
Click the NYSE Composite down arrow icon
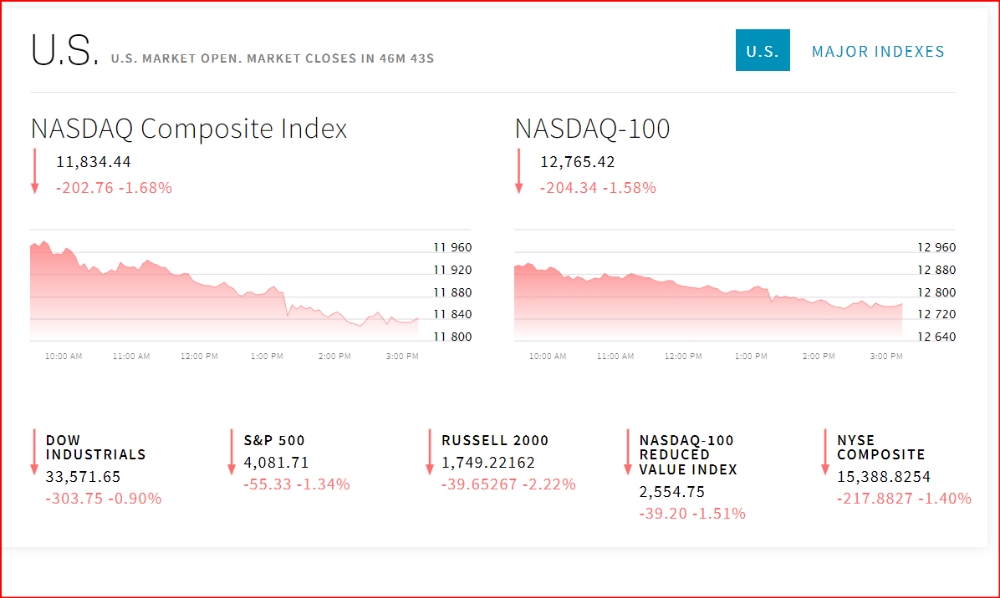tap(826, 452)
